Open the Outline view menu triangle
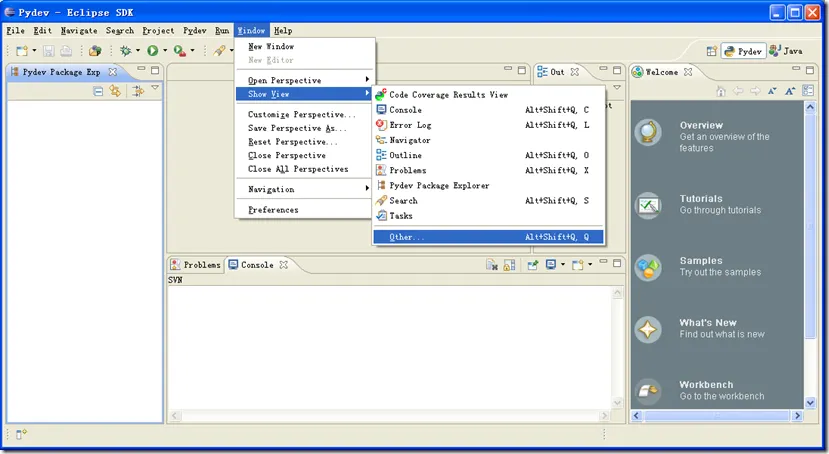The width and height of the screenshot is (829, 454). pos(617,87)
